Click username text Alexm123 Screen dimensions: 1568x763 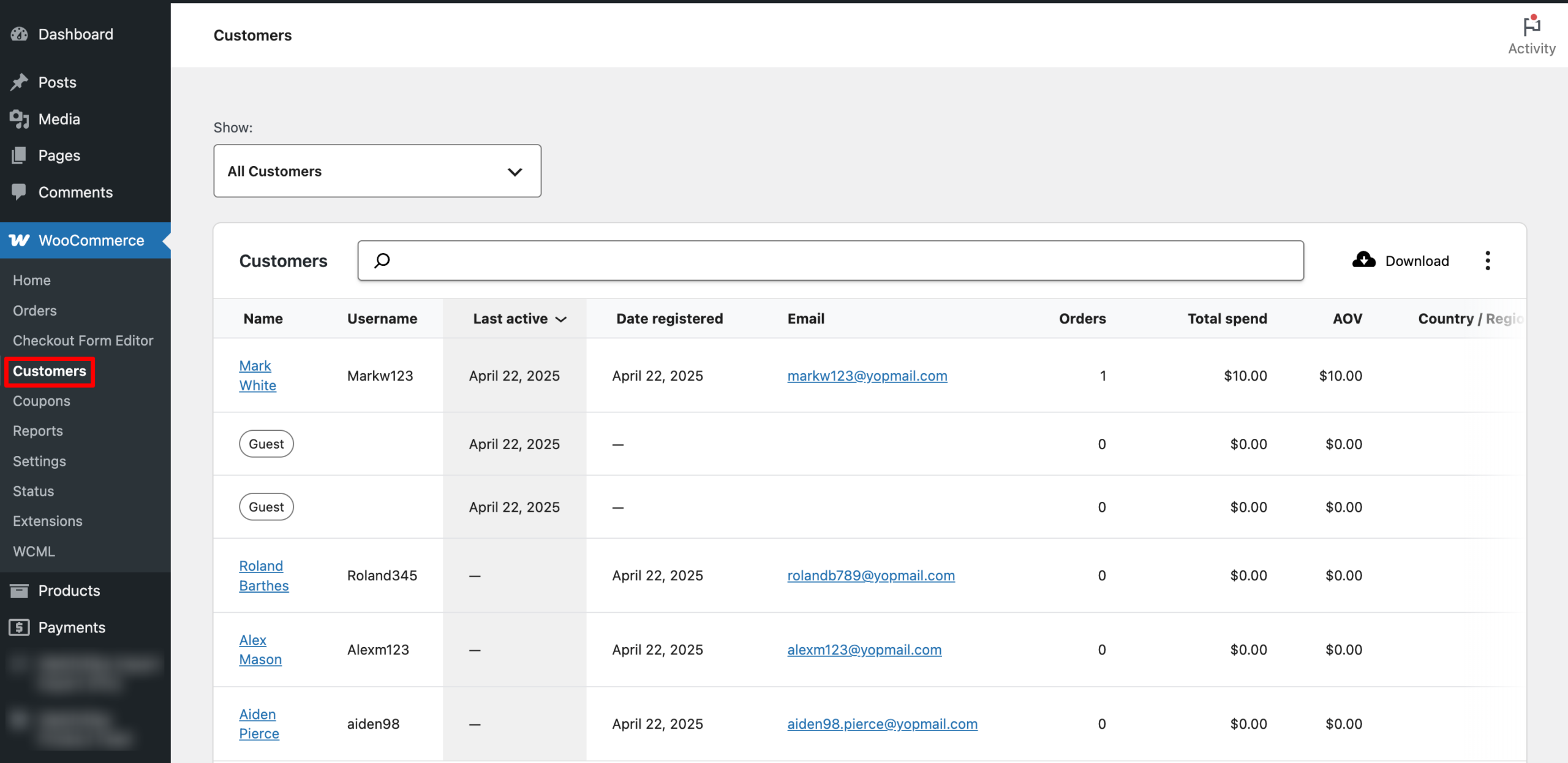[378, 650]
